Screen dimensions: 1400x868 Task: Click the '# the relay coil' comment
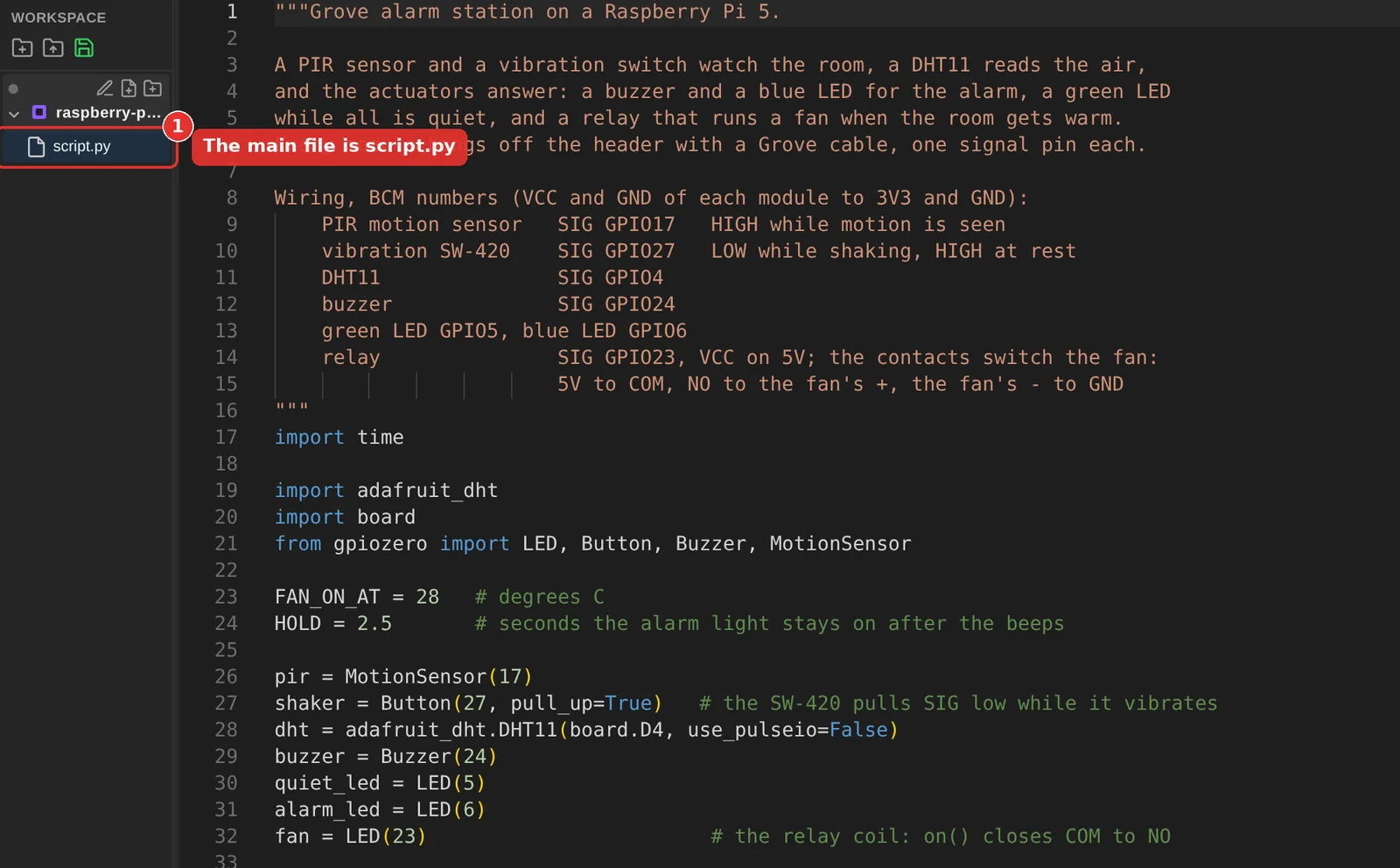[x=941, y=836]
